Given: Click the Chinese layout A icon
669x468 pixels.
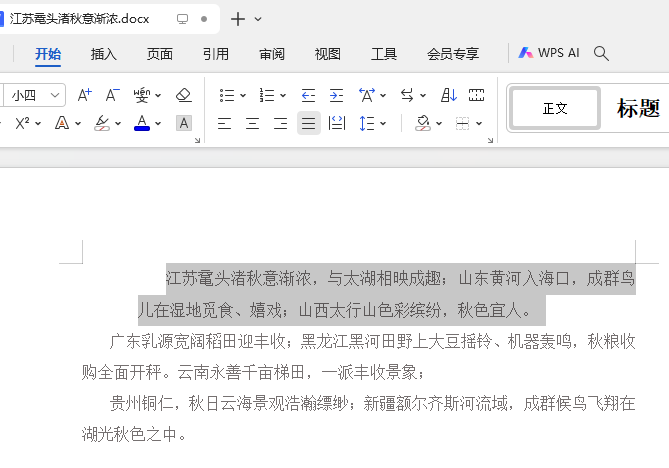Looking at the screenshot, I should [367, 95].
